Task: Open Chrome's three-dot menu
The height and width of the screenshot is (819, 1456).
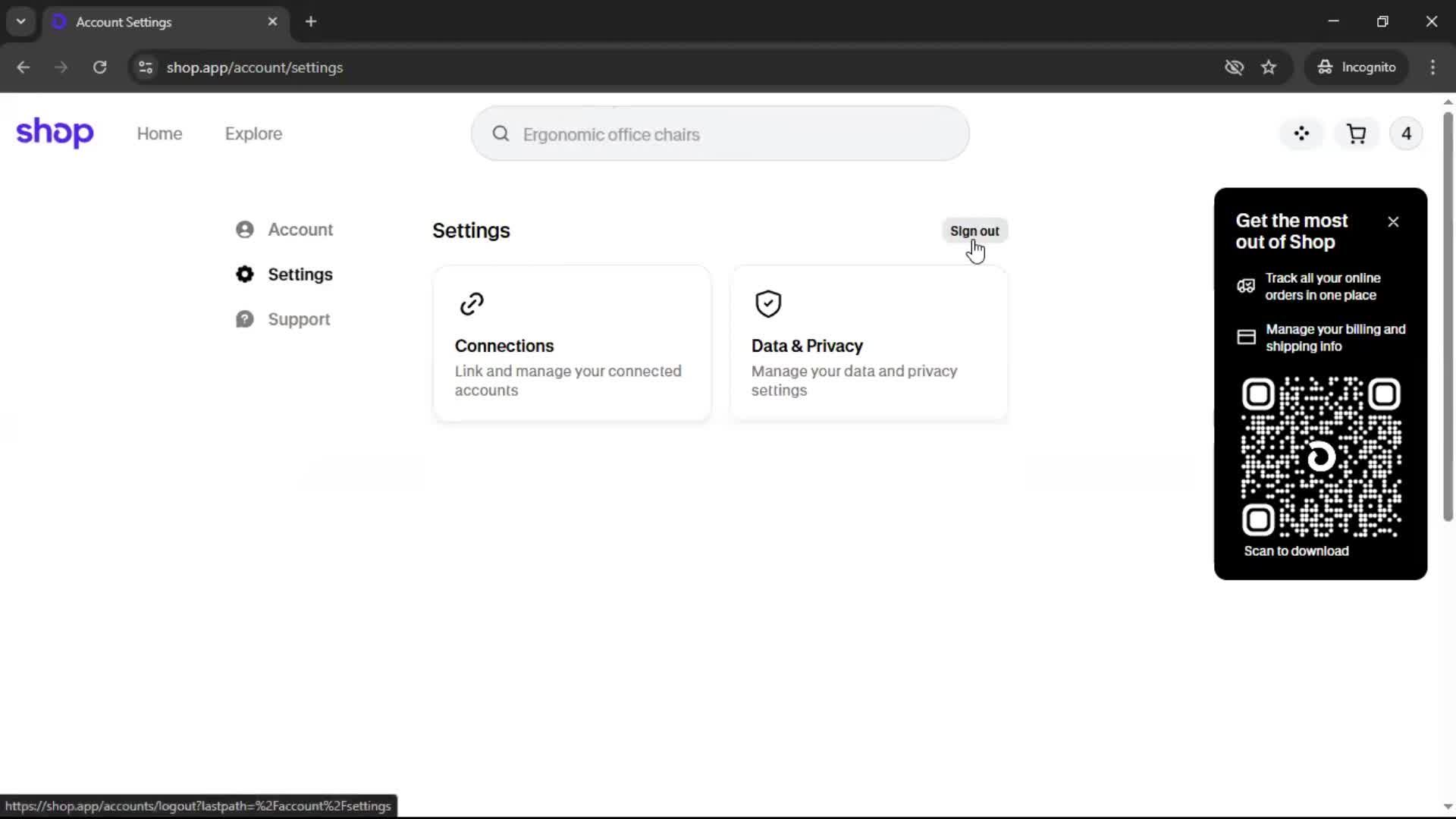Action: pos(1432,67)
